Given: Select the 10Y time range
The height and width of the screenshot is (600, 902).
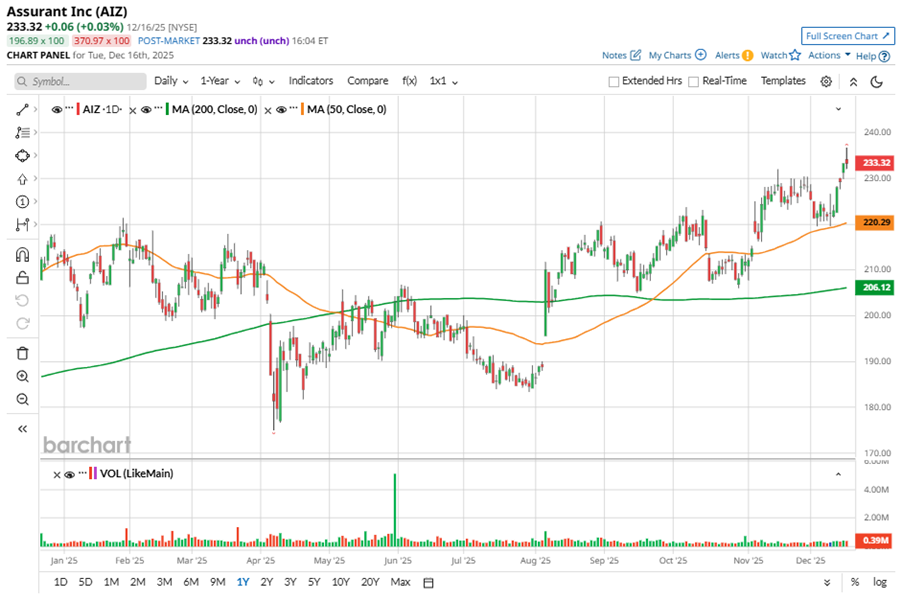Looking at the screenshot, I should coord(341,582).
